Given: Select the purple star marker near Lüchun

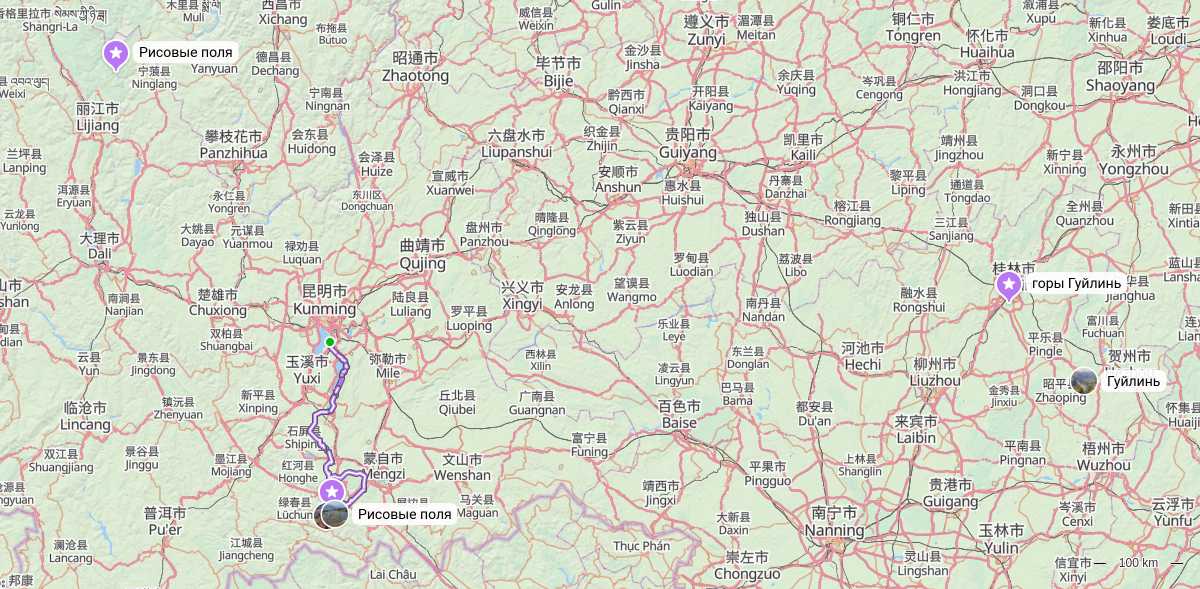Looking at the screenshot, I should coord(332,491).
